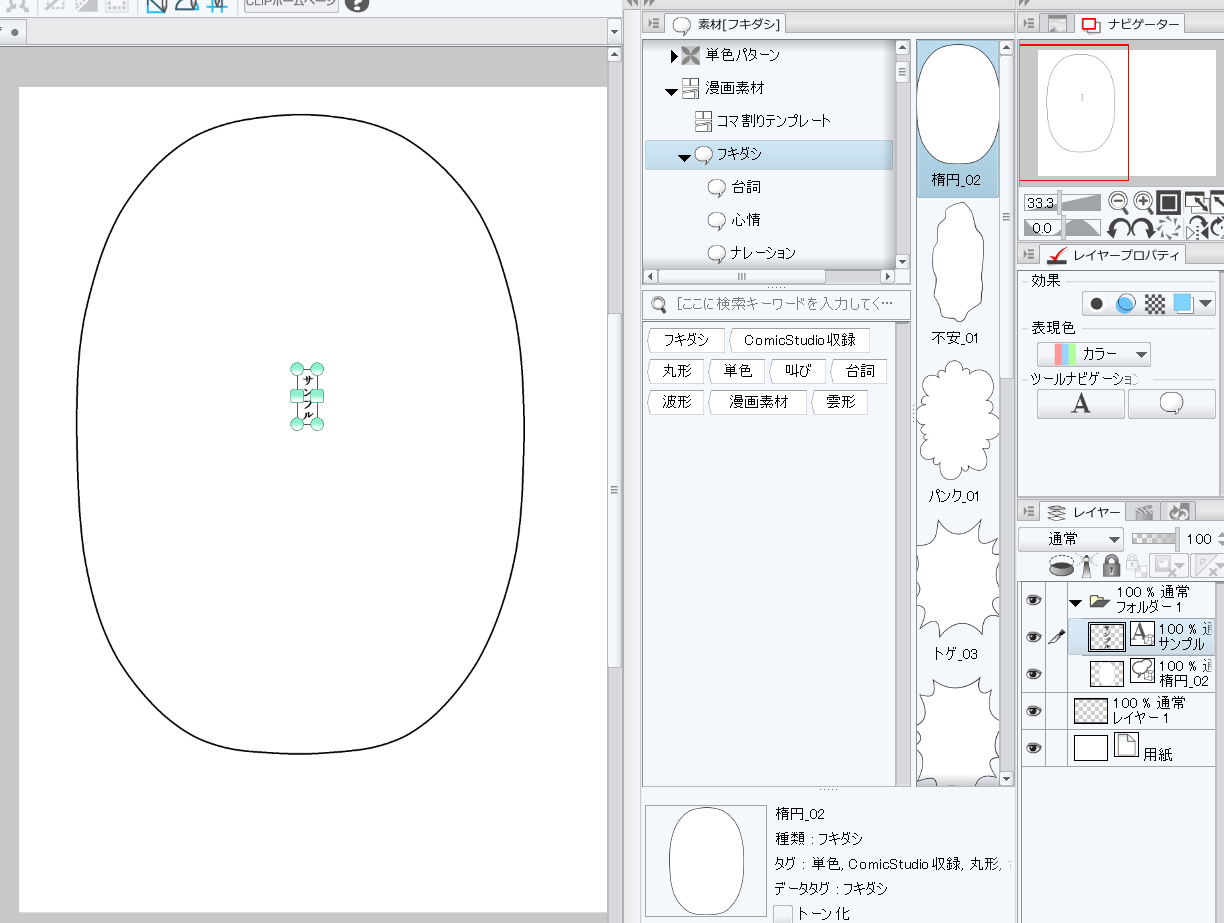Select the 台詞 category in material tree
The image size is (1224, 923).
(745, 187)
